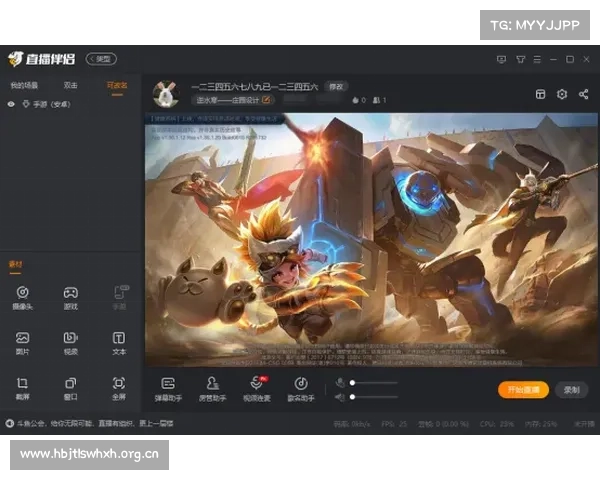The height and width of the screenshot is (480, 600).
Task: Click the share icon
Action: [584, 94]
